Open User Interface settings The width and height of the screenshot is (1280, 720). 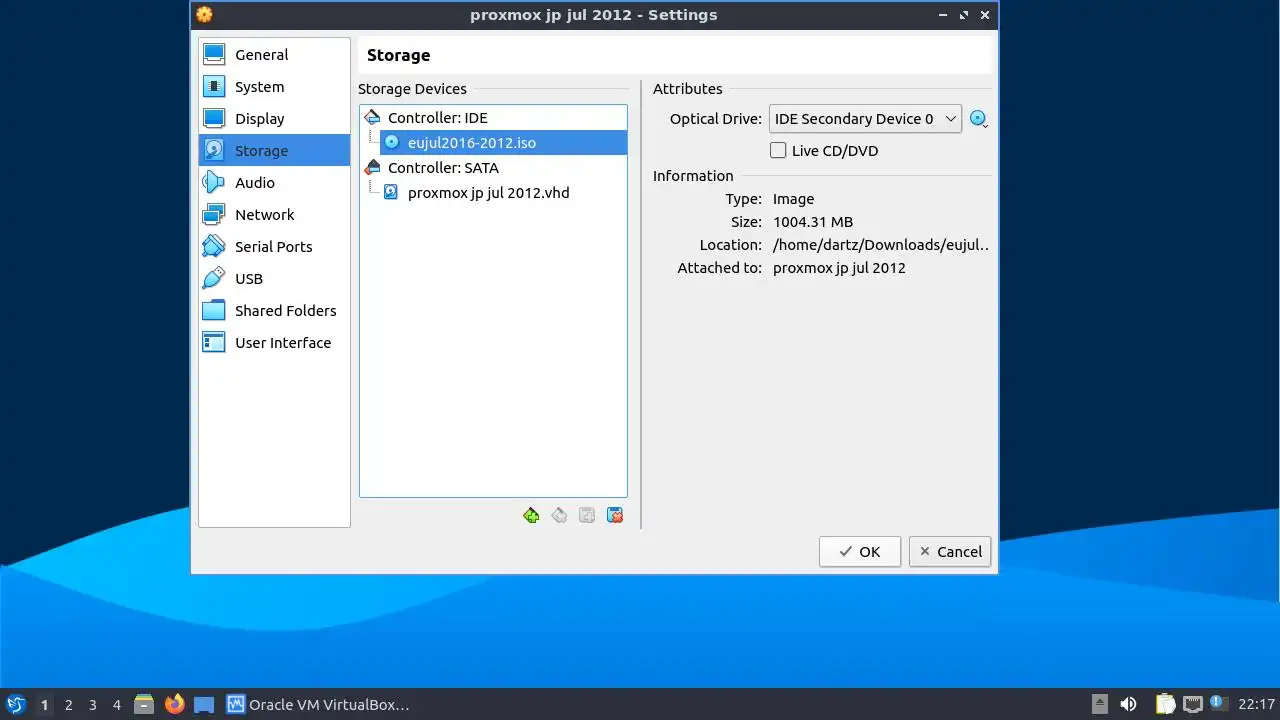pos(274,343)
